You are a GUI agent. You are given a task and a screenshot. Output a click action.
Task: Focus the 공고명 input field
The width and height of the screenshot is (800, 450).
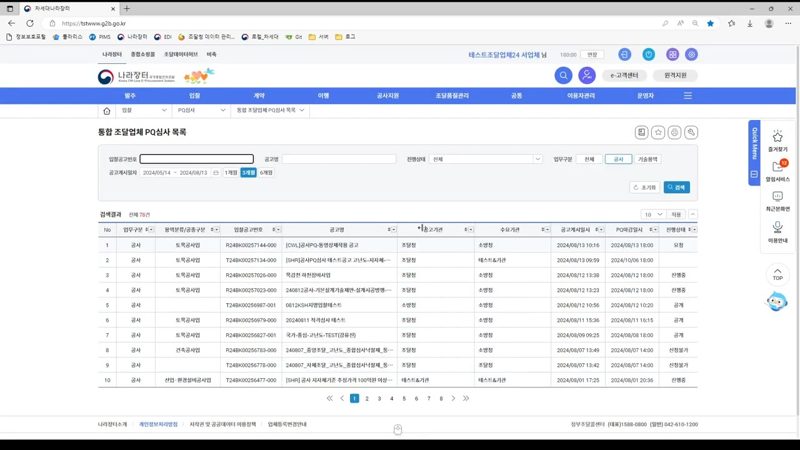[339, 159]
